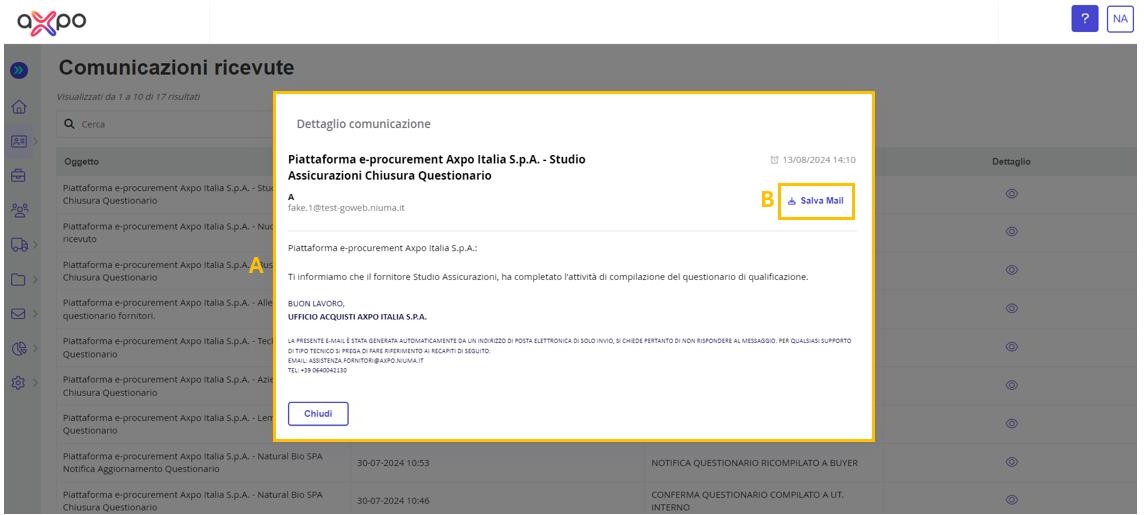This screenshot has height=515, width=1144.
Task: Click the Oggetto column header
Action: pyautogui.click(x=81, y=162)
